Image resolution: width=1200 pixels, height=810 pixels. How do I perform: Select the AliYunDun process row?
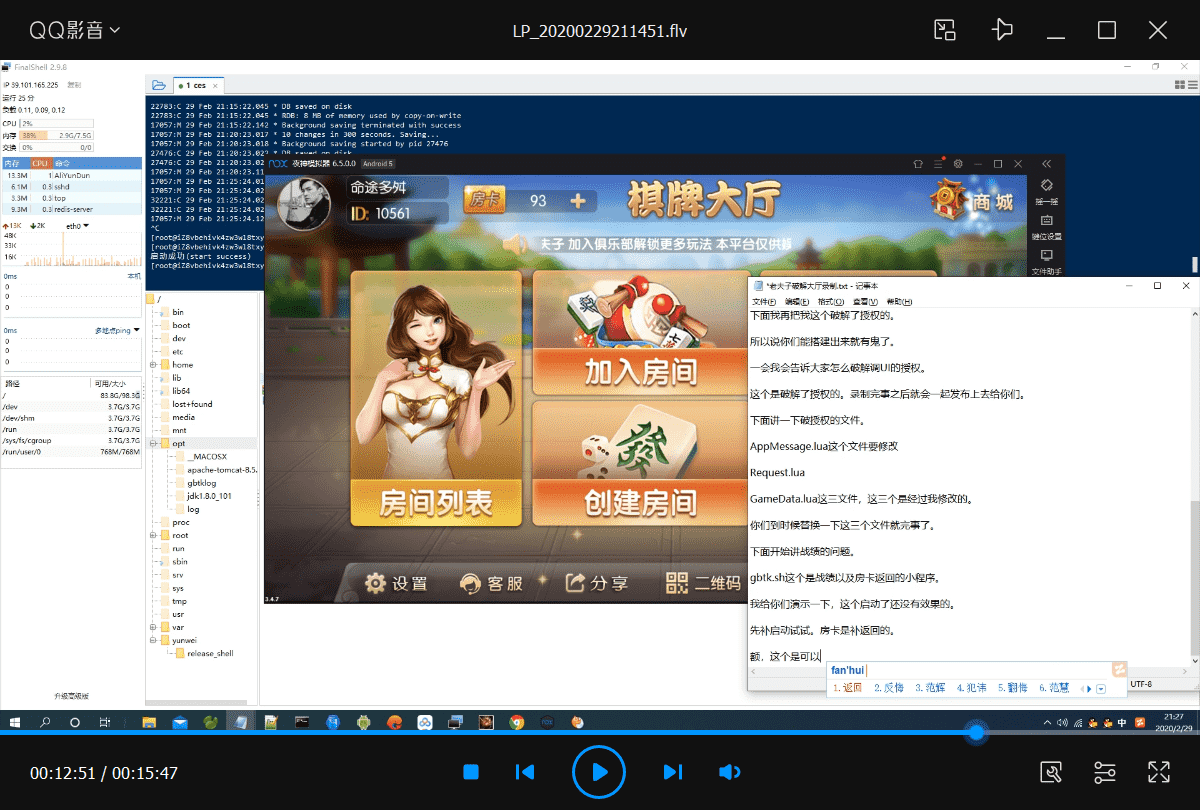pos(72,174)
